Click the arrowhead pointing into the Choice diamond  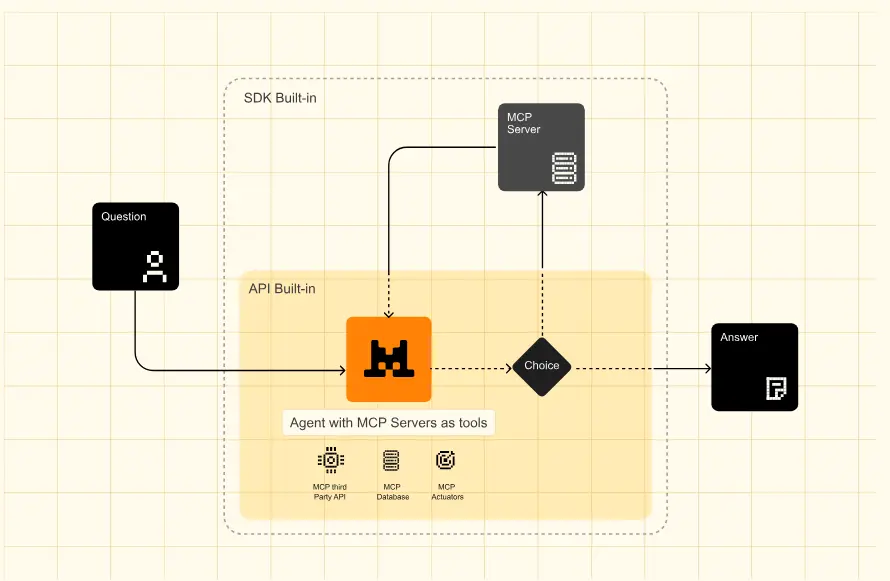pos(507,367)
